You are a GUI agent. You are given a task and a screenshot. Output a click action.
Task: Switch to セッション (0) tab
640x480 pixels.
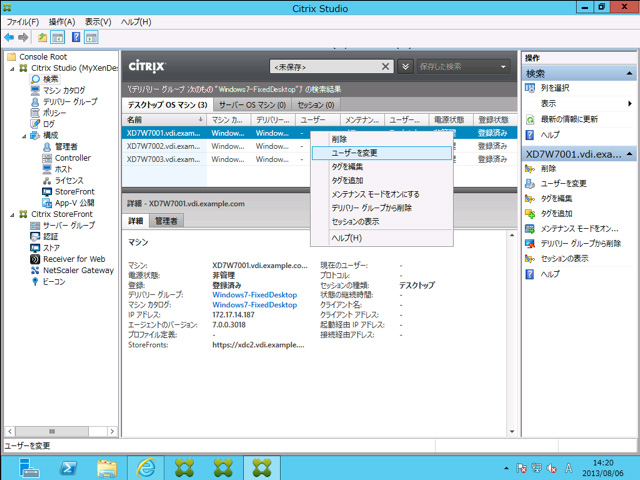[x=316, y=105]
